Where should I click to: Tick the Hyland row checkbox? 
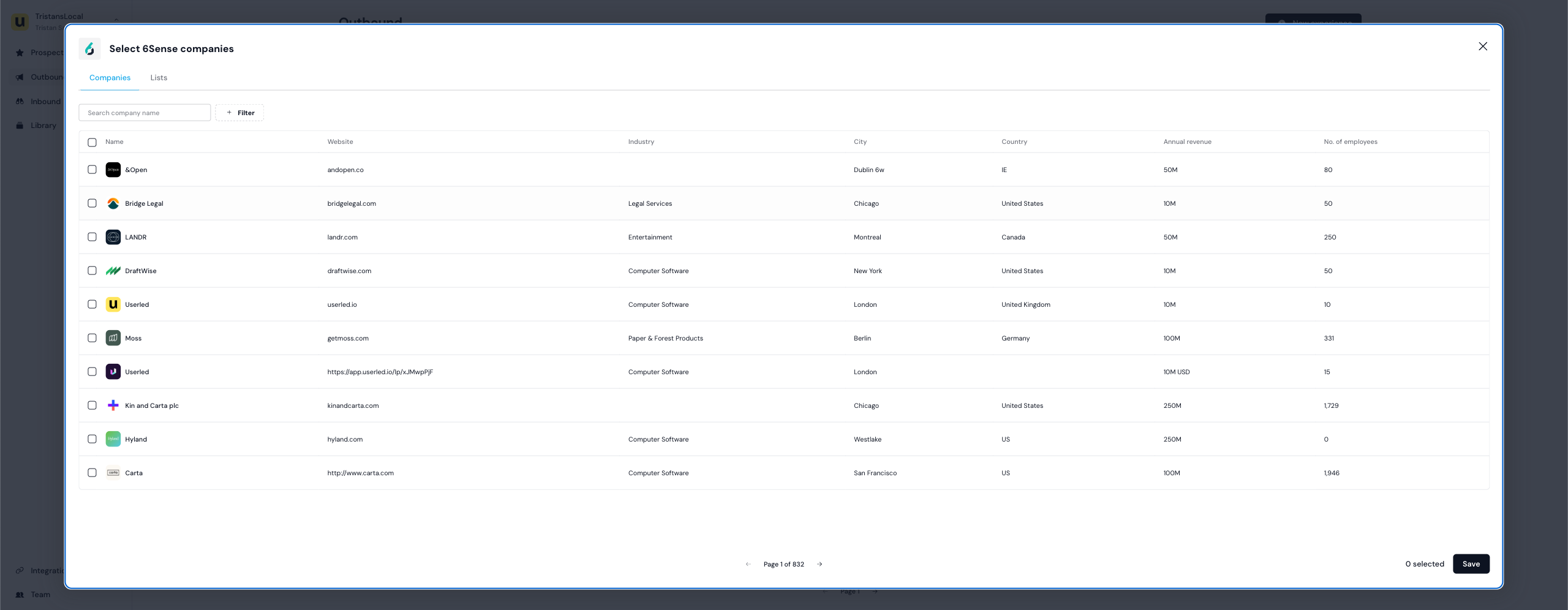click(92, 439)
